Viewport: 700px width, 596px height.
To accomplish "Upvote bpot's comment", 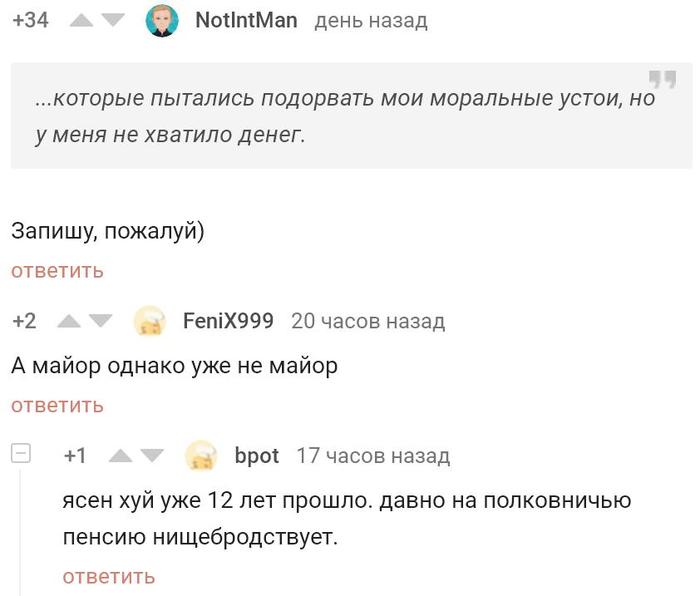I will click(x=121, y=457).
